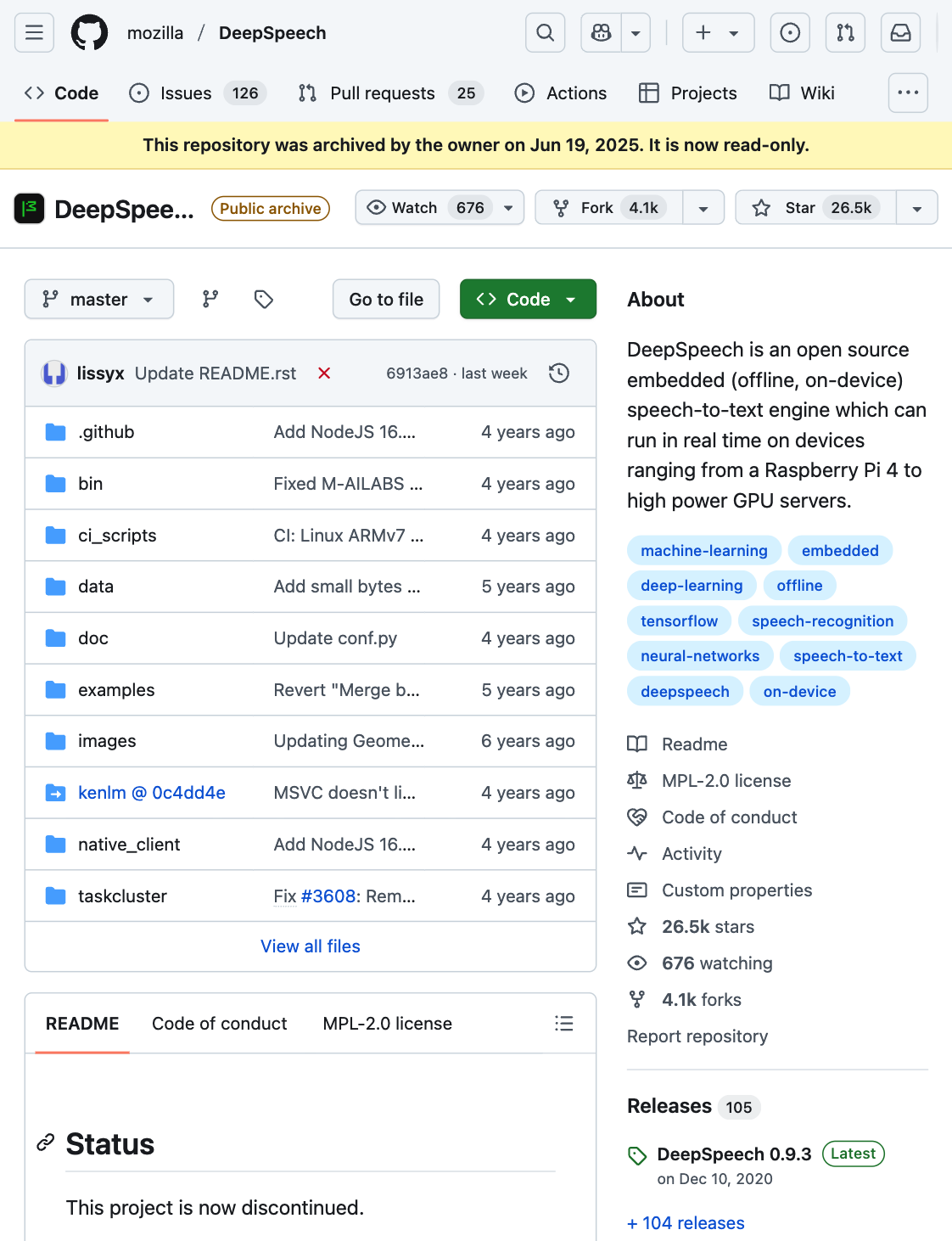The height and width of the screenshot is (1241, 952).
Task: Open GitHub Copilot chat icon
Action: click(601, 32)
